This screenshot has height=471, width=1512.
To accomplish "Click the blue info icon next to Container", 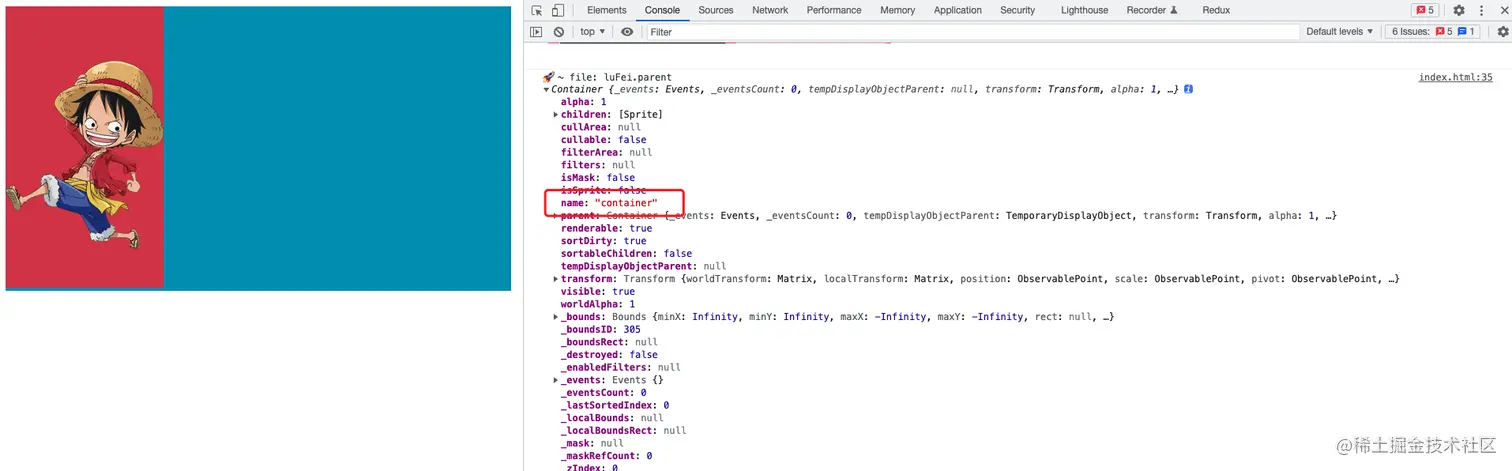I will [1187, 89].
